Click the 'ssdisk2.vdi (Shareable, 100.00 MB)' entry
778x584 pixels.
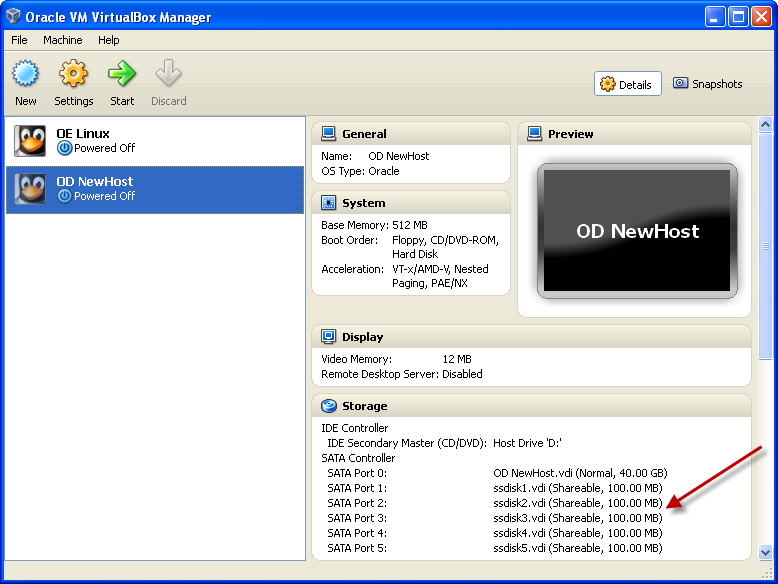click(x=578, y=503)
